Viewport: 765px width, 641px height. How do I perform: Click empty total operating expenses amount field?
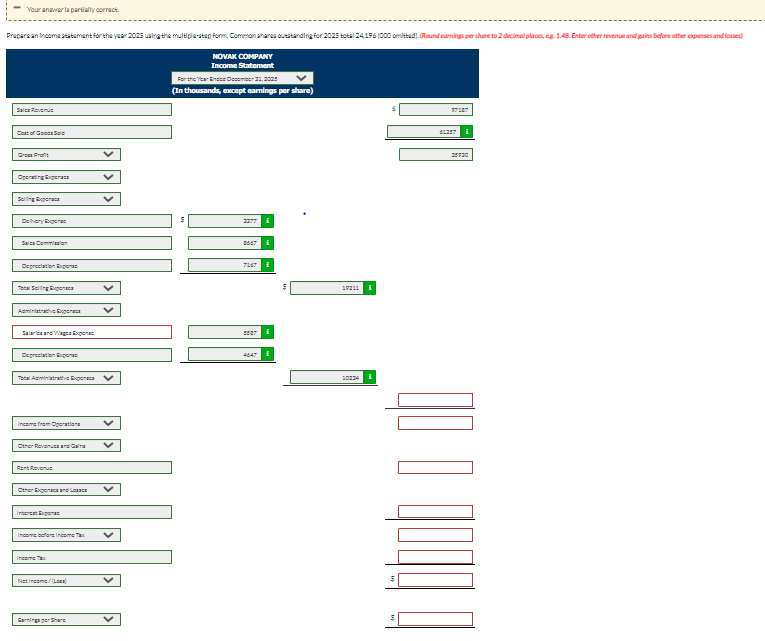coord(435,400)
